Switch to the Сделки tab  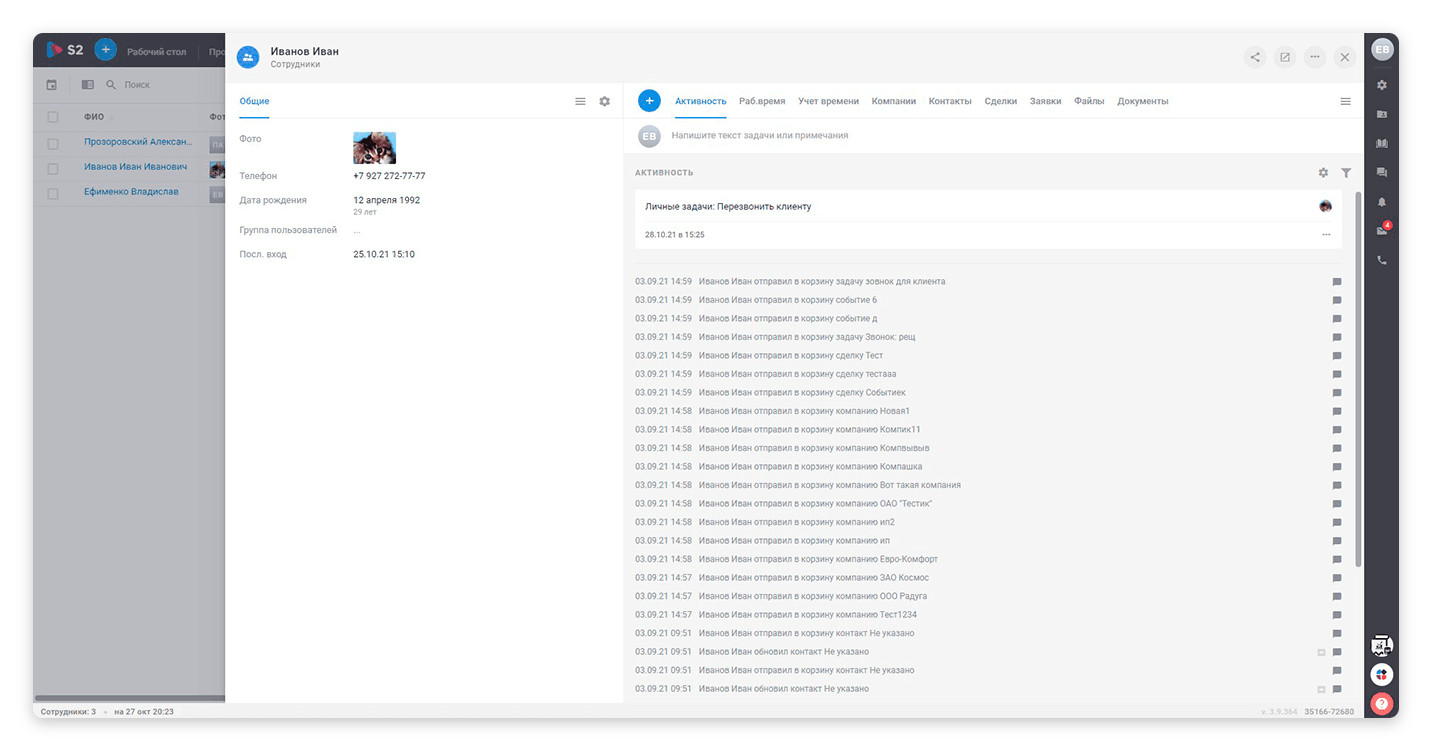(1000, 101)
